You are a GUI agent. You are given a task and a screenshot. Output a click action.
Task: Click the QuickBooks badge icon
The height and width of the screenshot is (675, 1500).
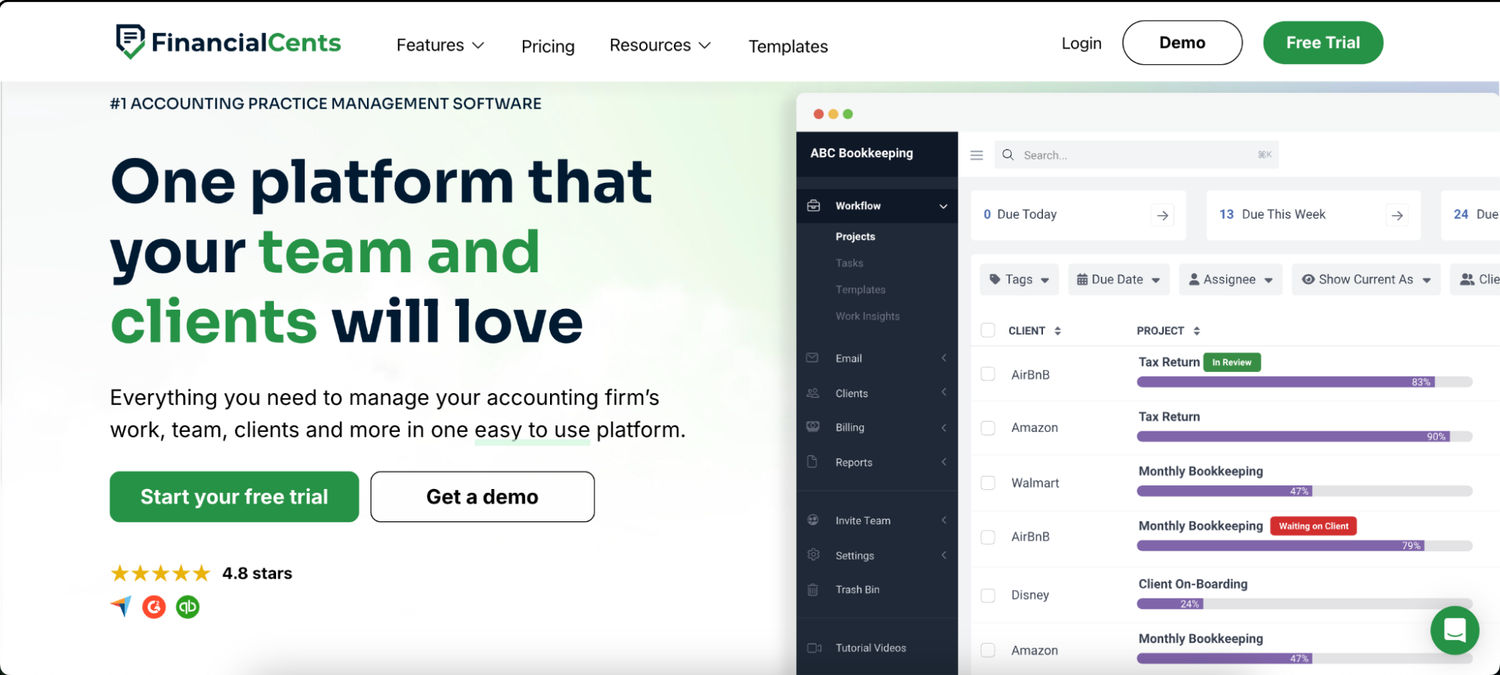click(x=187, y=606)
